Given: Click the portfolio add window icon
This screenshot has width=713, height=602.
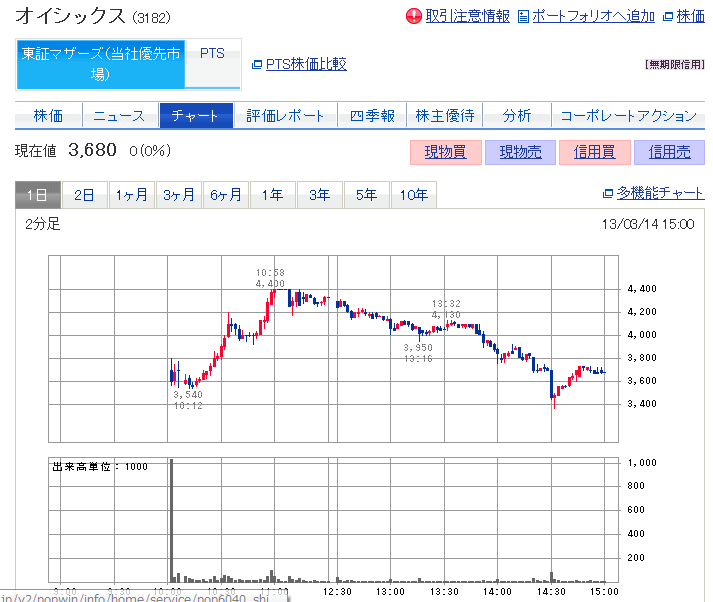Looking at the screenshot, I should [x=523, y=16].
